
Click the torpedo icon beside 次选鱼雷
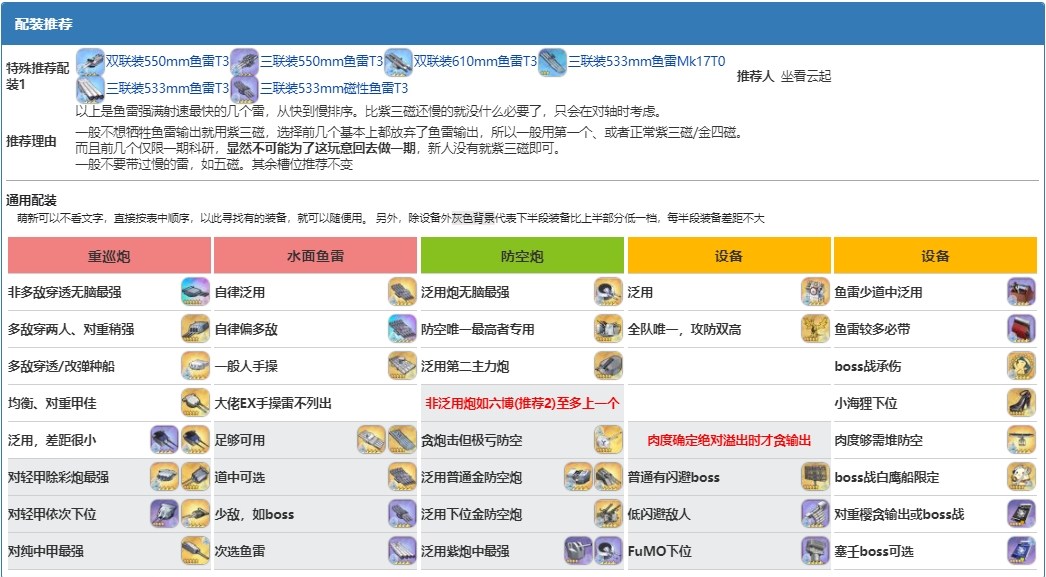[x=402, y=550]
